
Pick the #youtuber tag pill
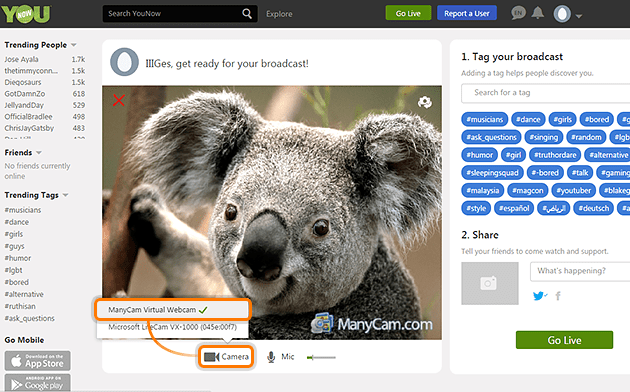(x=573, y=190)
